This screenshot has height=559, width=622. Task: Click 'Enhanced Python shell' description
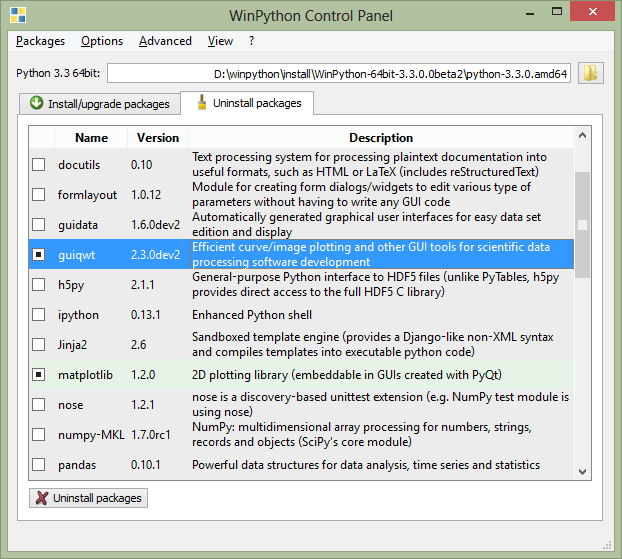[252, 315]
